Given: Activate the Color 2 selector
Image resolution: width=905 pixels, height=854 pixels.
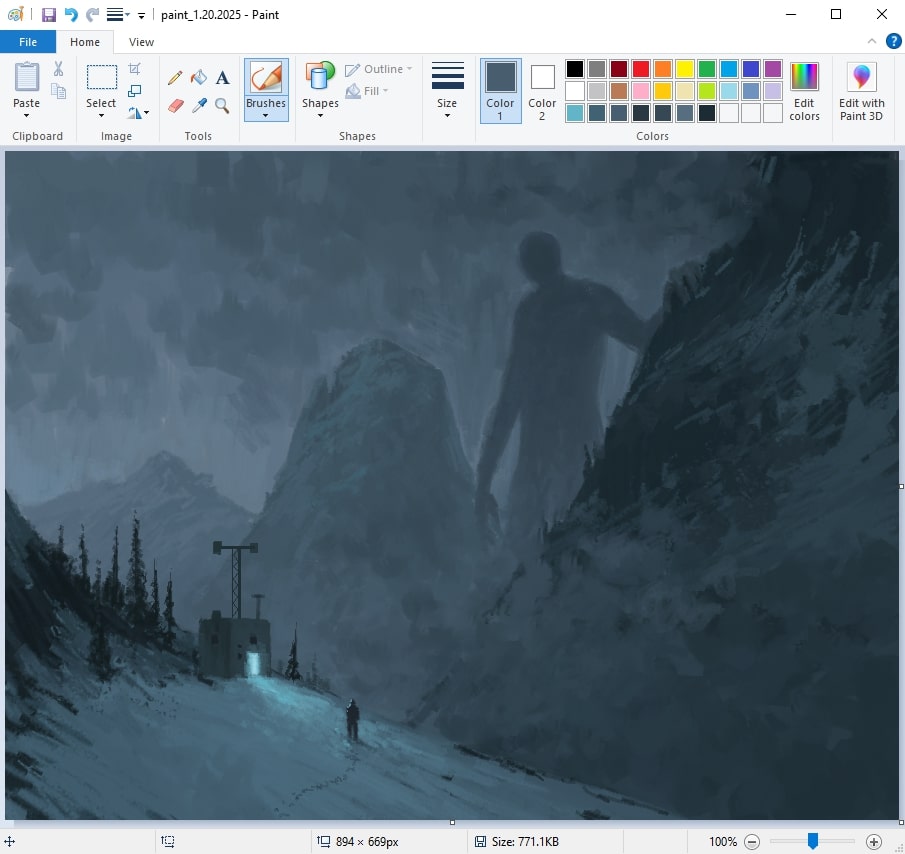Looking at the screenshot, I should coord(542,90).
